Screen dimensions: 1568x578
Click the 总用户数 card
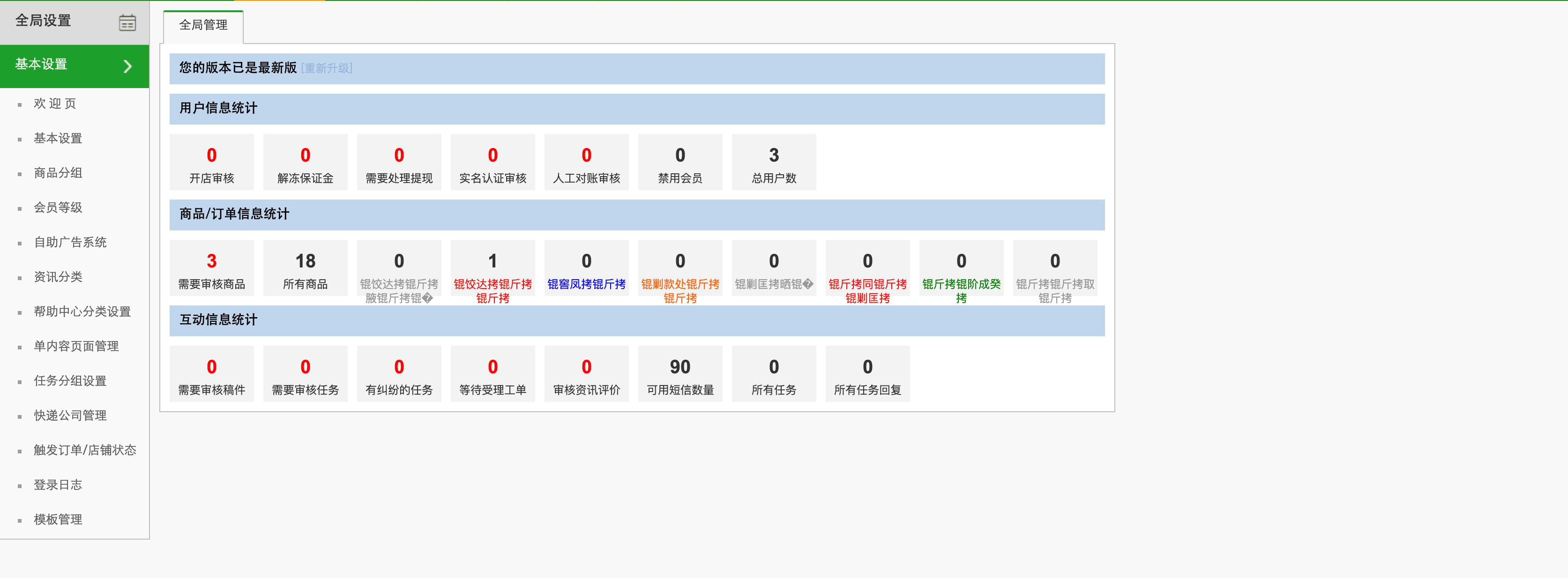[x=774, y=163]
